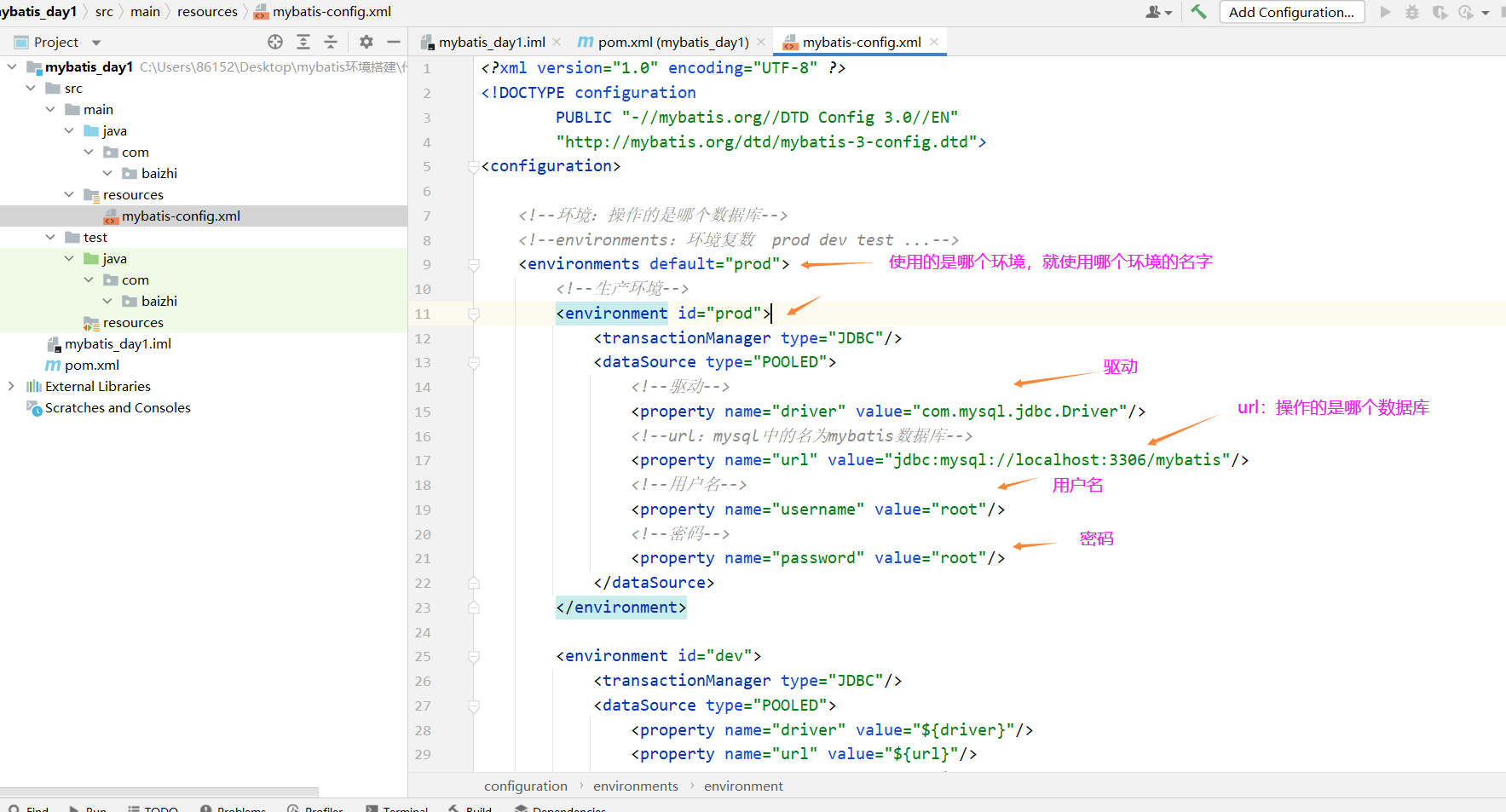The height and width of the screenshot is (812, 1506).
Task: Hide the Project panel with minus icon
Action: pyautogui.click(x=394, y=42)
